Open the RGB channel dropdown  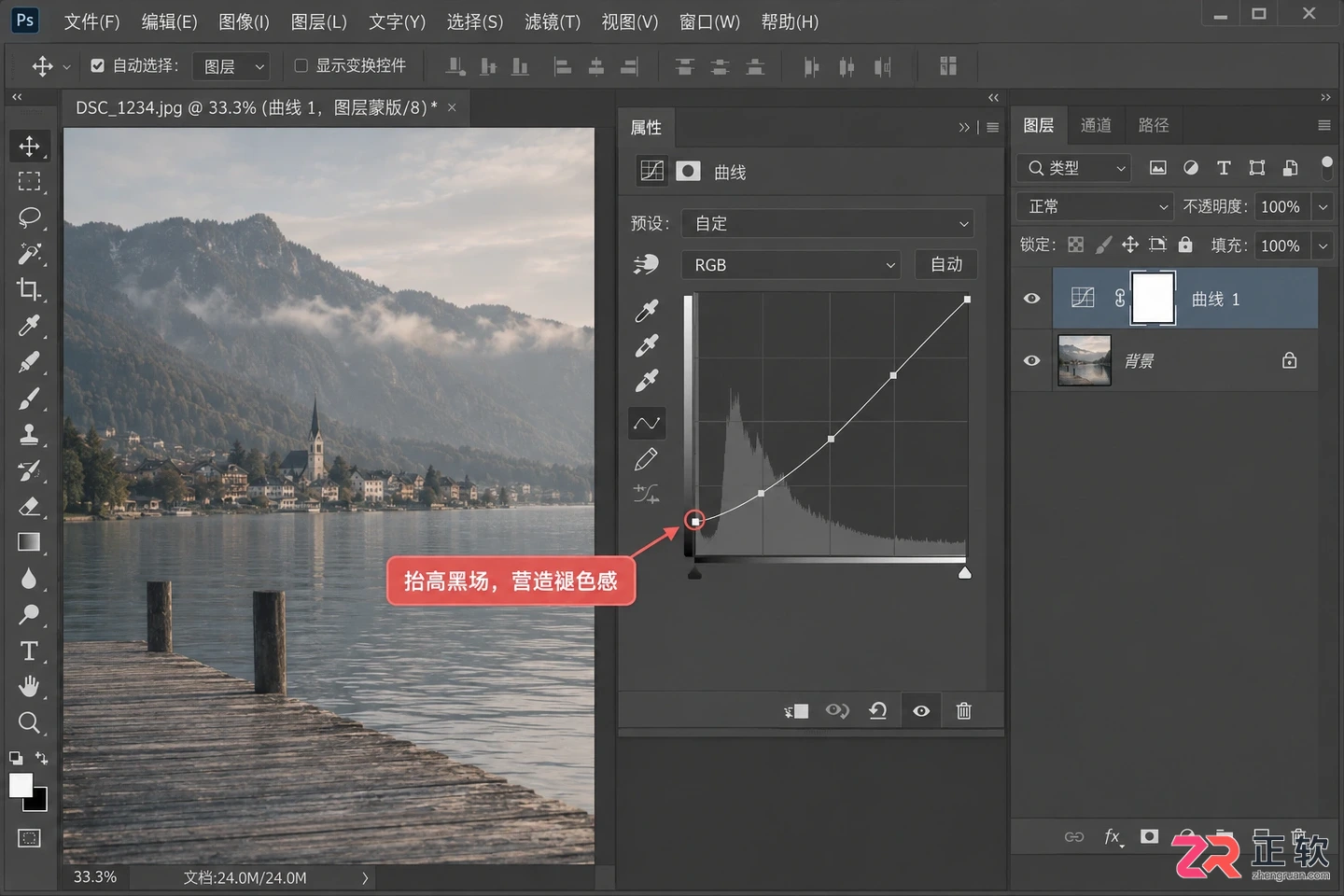[791, 265]
